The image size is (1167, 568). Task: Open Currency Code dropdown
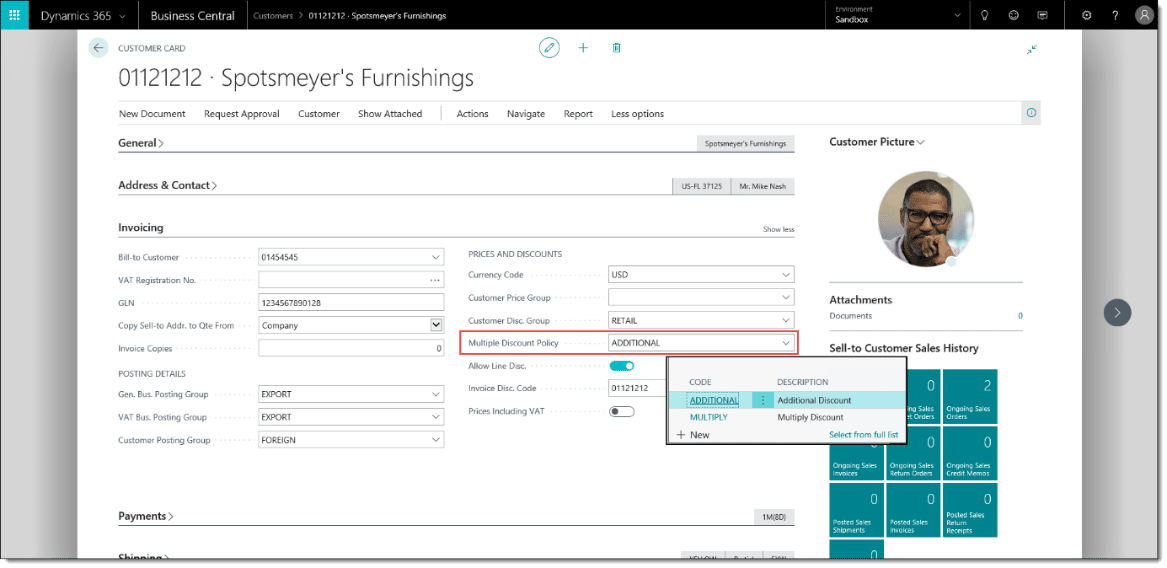click(785, 275)
